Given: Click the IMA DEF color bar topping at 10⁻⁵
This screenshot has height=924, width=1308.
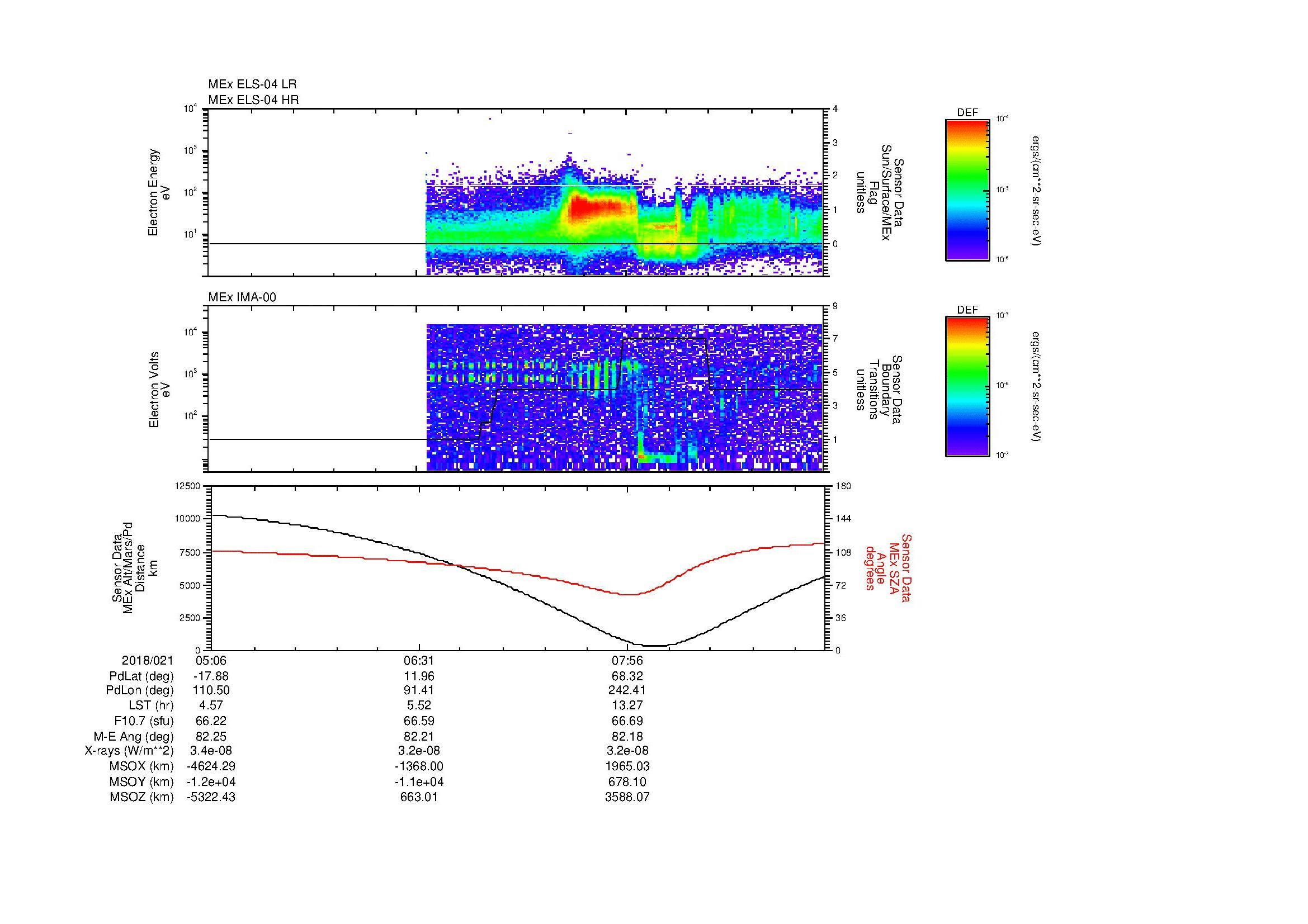Looking at the screenshot, I should [967, 387].
